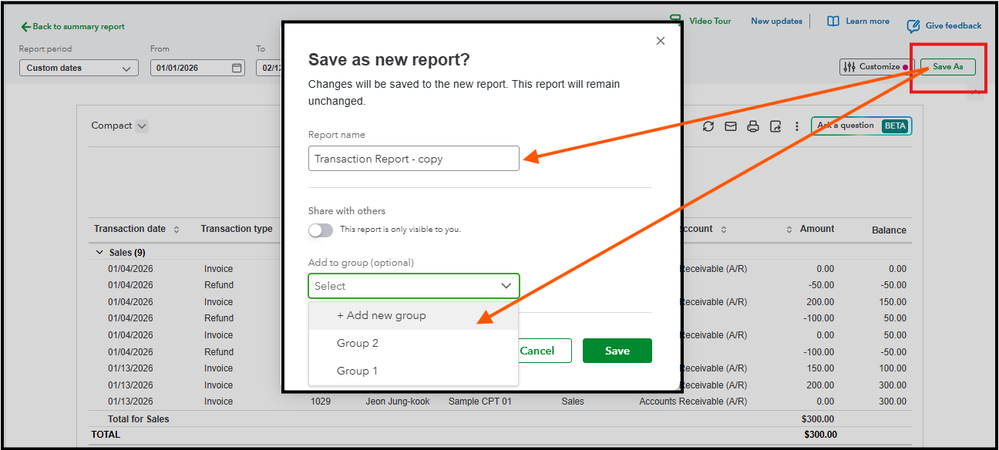Click the Total for Sales row label

pyautogui.click(x=138, y=419)
